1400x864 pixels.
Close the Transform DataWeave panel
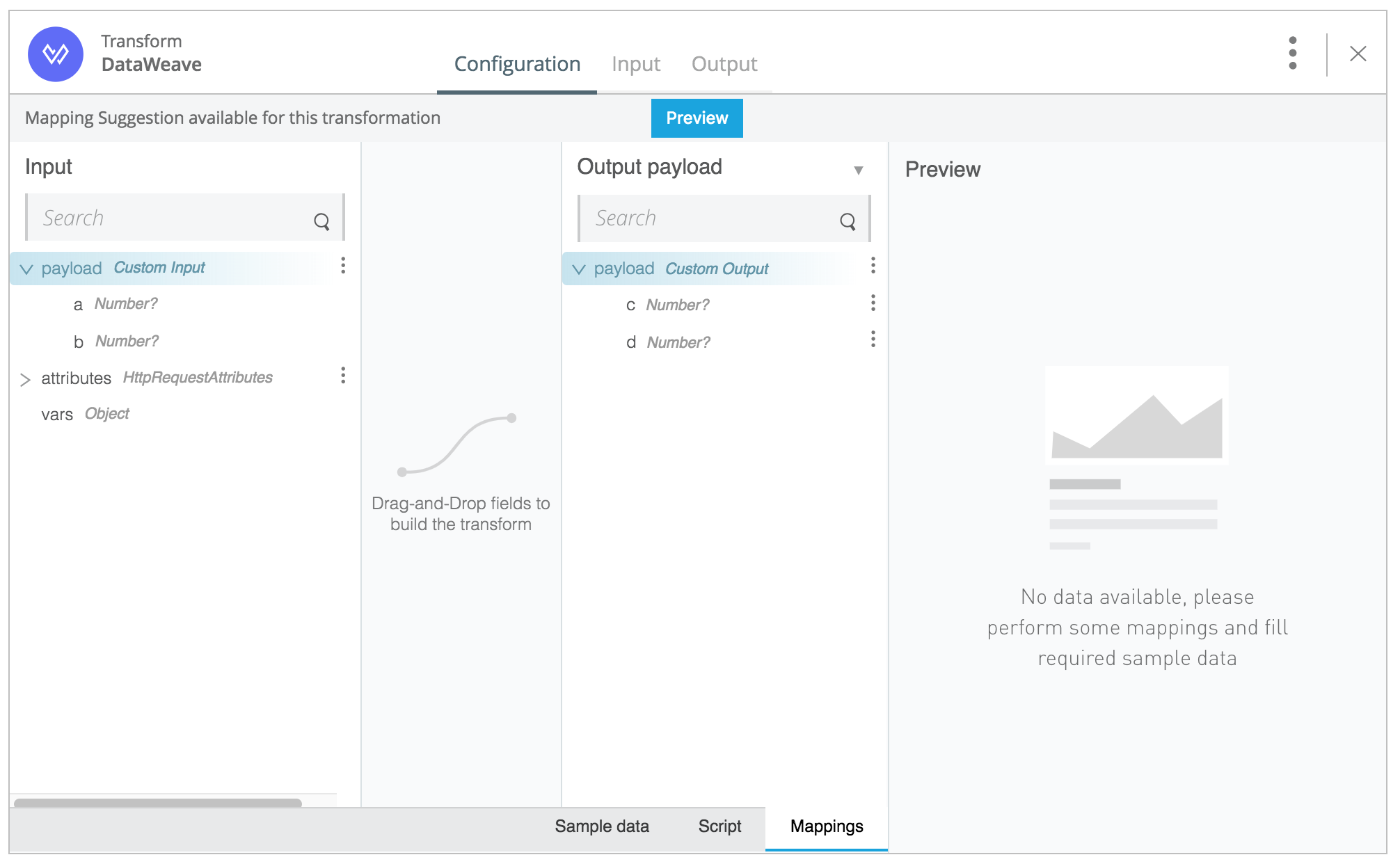(x=1358, y=54)
